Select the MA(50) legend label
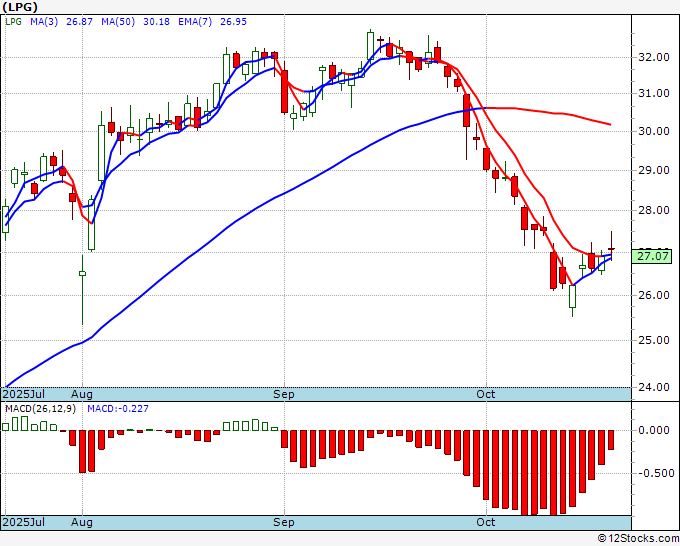Image resolution: width=680 pixels, height=546 pixels. [x=118, y=22]
